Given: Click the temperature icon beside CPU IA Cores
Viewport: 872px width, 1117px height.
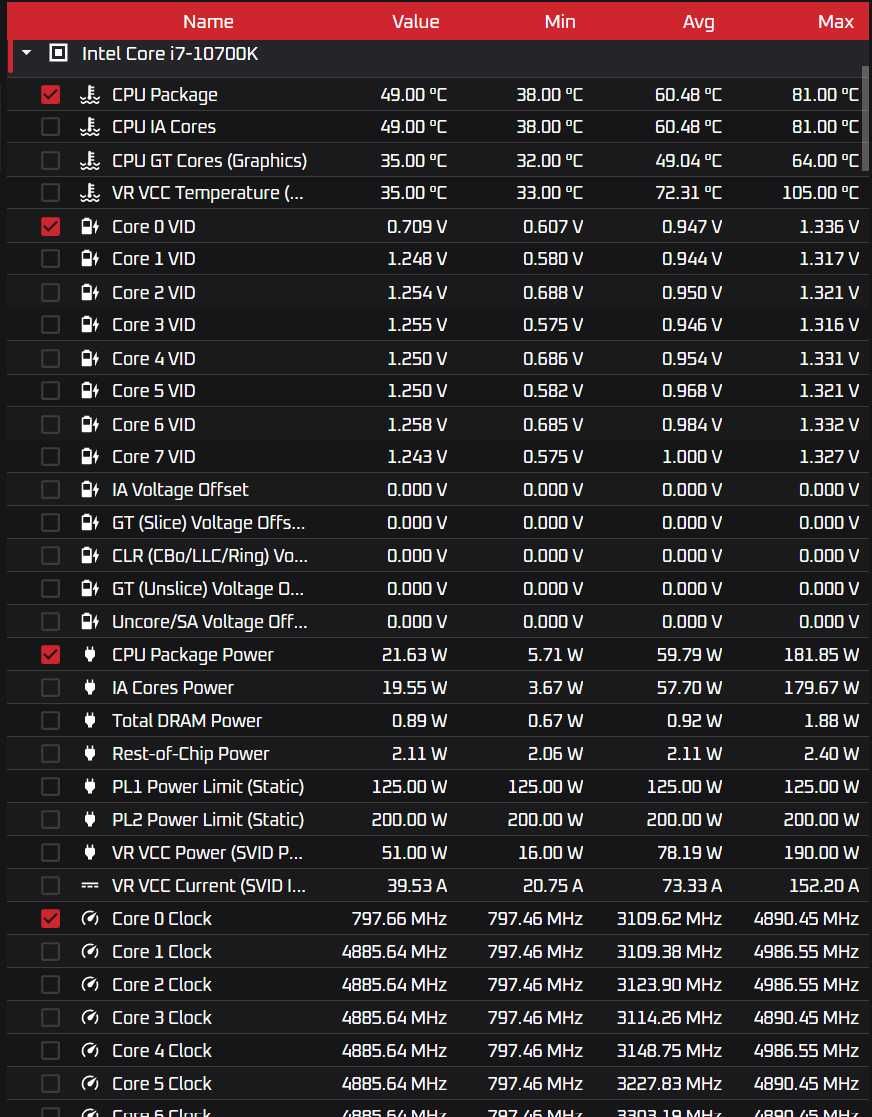Looking at the screenshot, I should coord(90,127).
